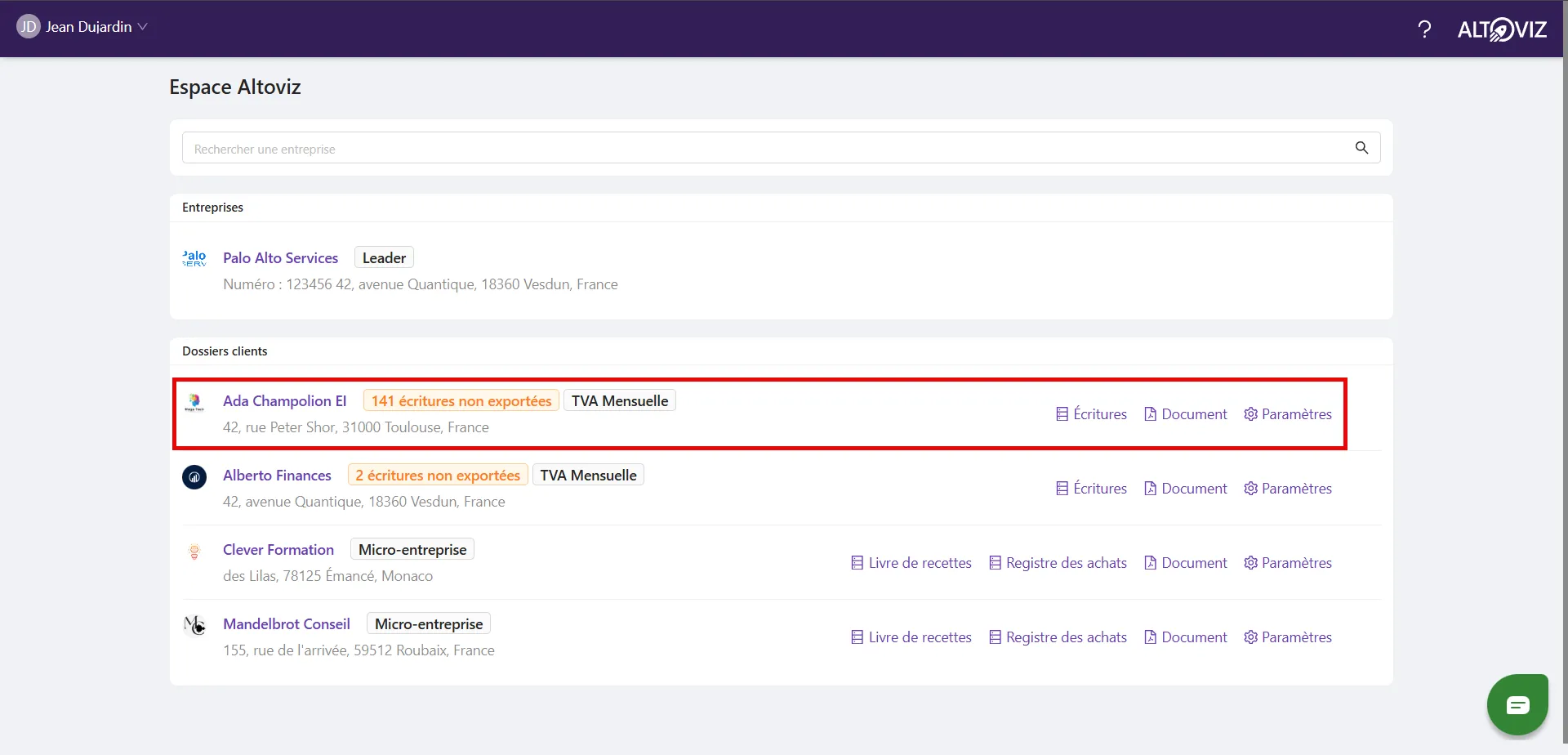Click address 42, rue Peter Shor, Toulouse
This screenshot has height=755, width=1568.
[356, 427]
